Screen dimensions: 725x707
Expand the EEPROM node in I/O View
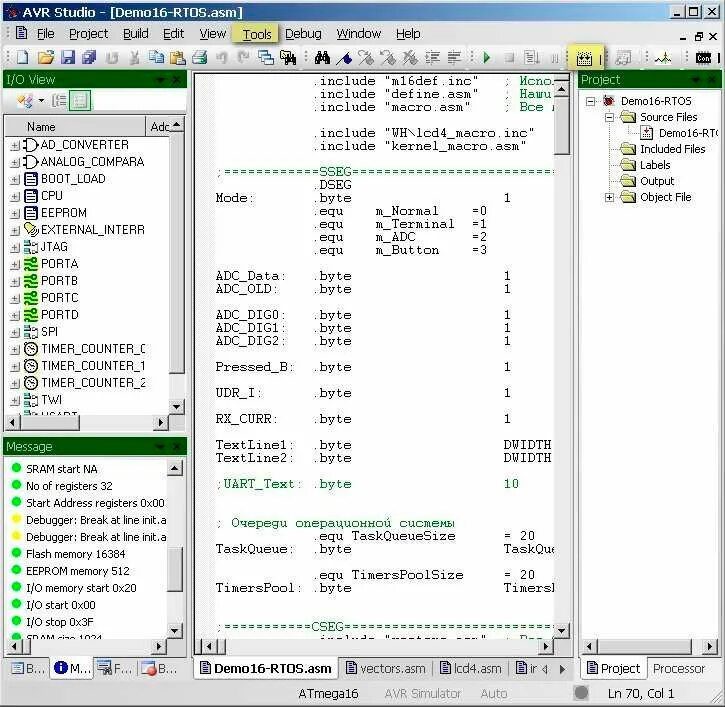[15, 214]
